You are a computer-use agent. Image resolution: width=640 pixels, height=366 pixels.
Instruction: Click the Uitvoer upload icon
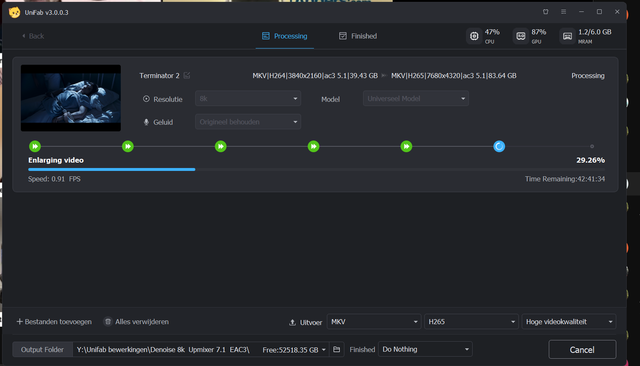[292, 322]
